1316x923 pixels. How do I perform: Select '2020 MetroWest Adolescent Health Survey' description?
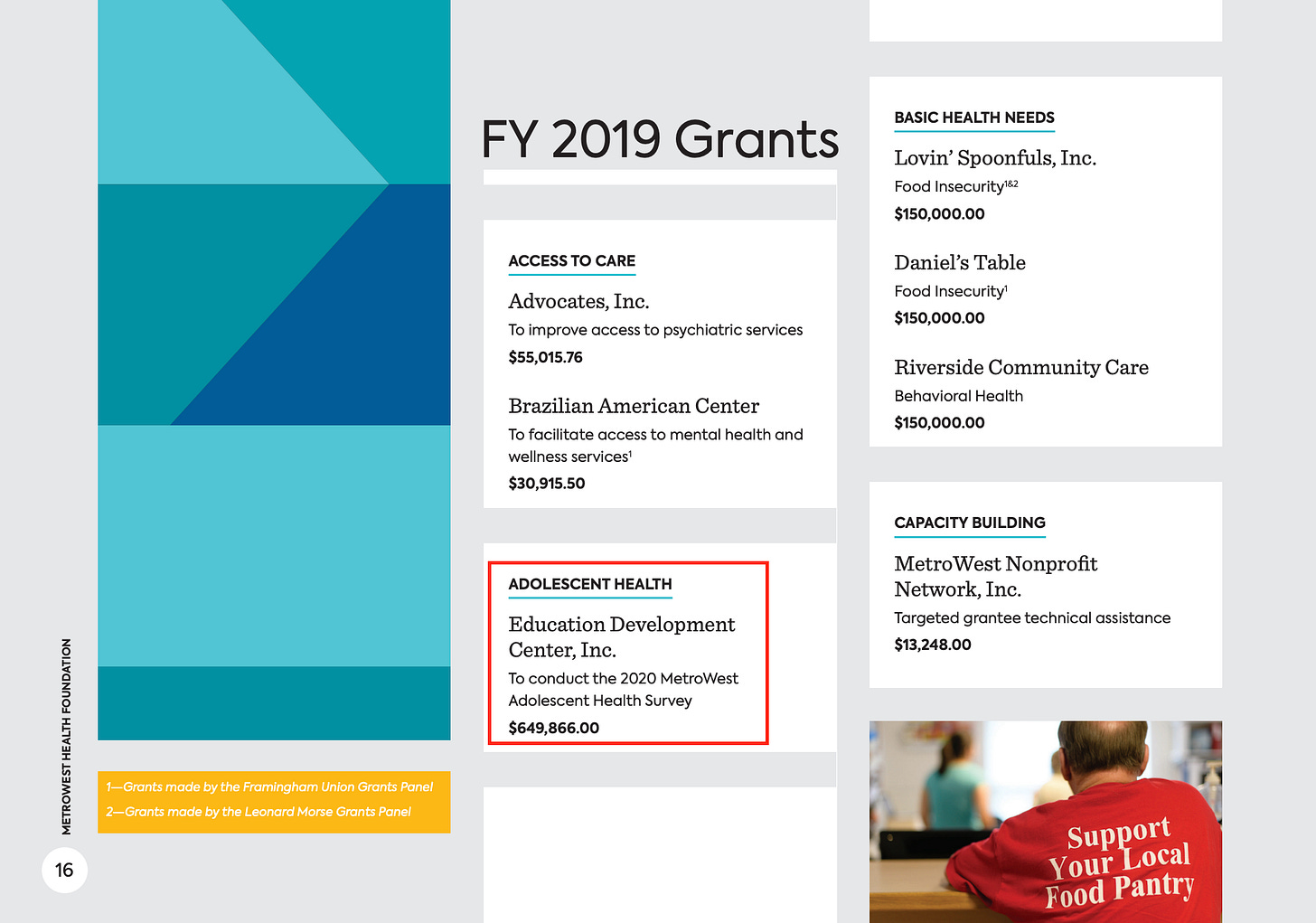(x=624, y=689)
